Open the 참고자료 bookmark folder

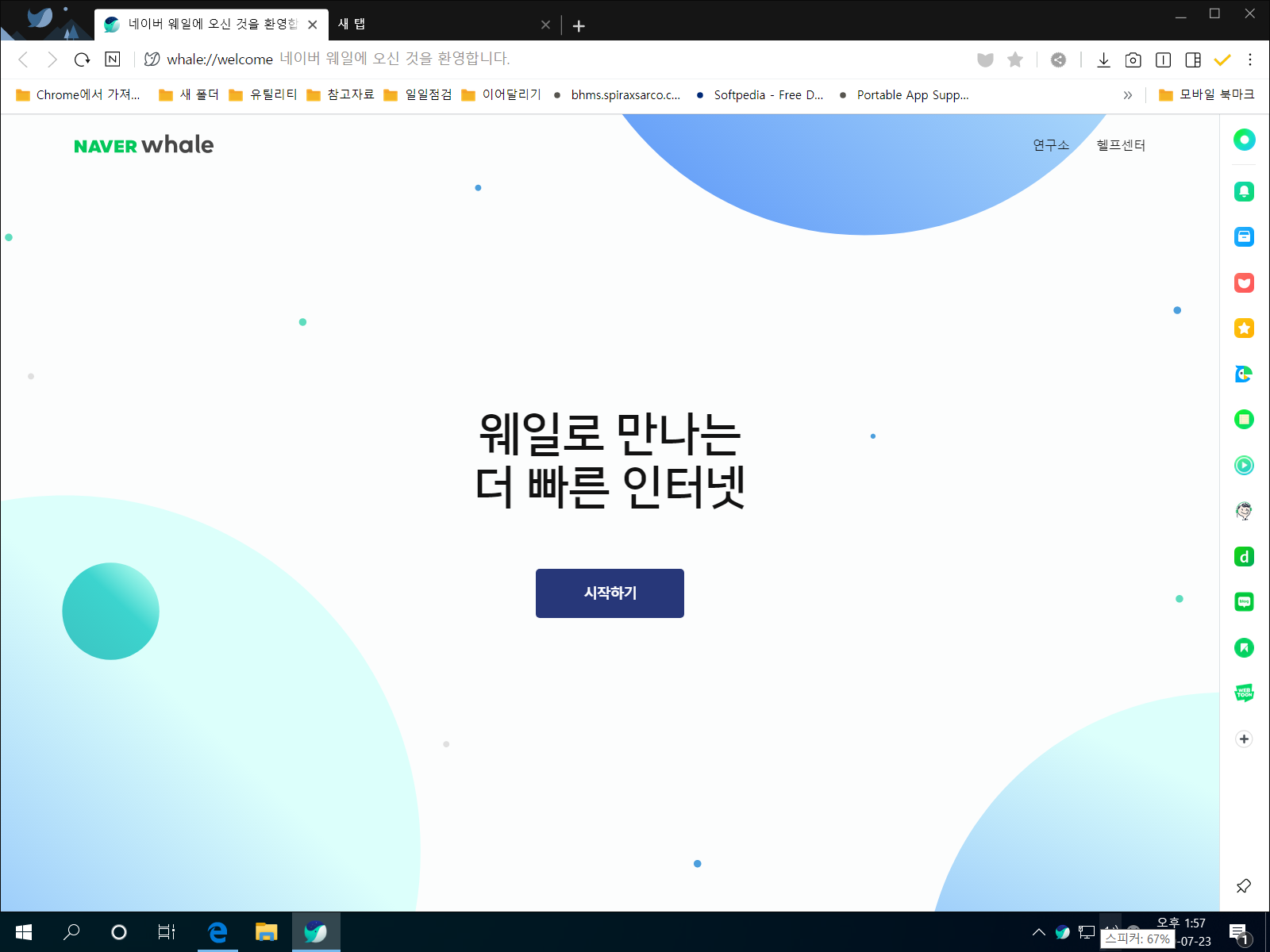click(x=341, y=95)
